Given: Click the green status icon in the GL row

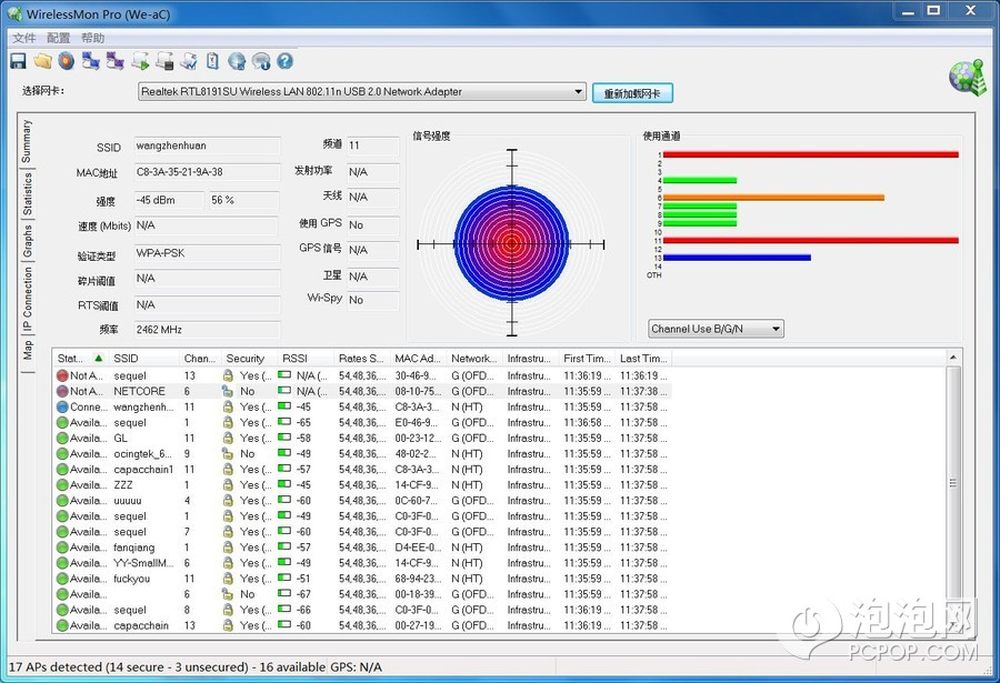Looking at the screenshot, I should [62, 438].
